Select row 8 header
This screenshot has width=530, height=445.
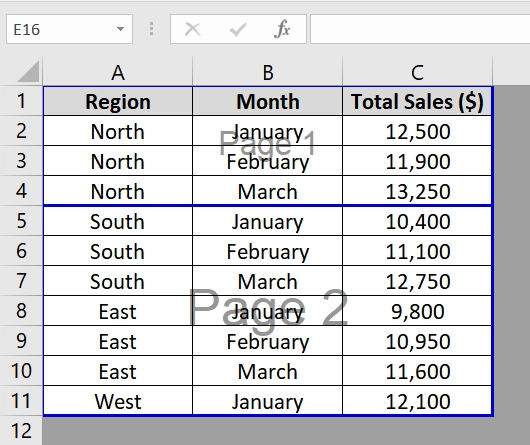(21, 311)
